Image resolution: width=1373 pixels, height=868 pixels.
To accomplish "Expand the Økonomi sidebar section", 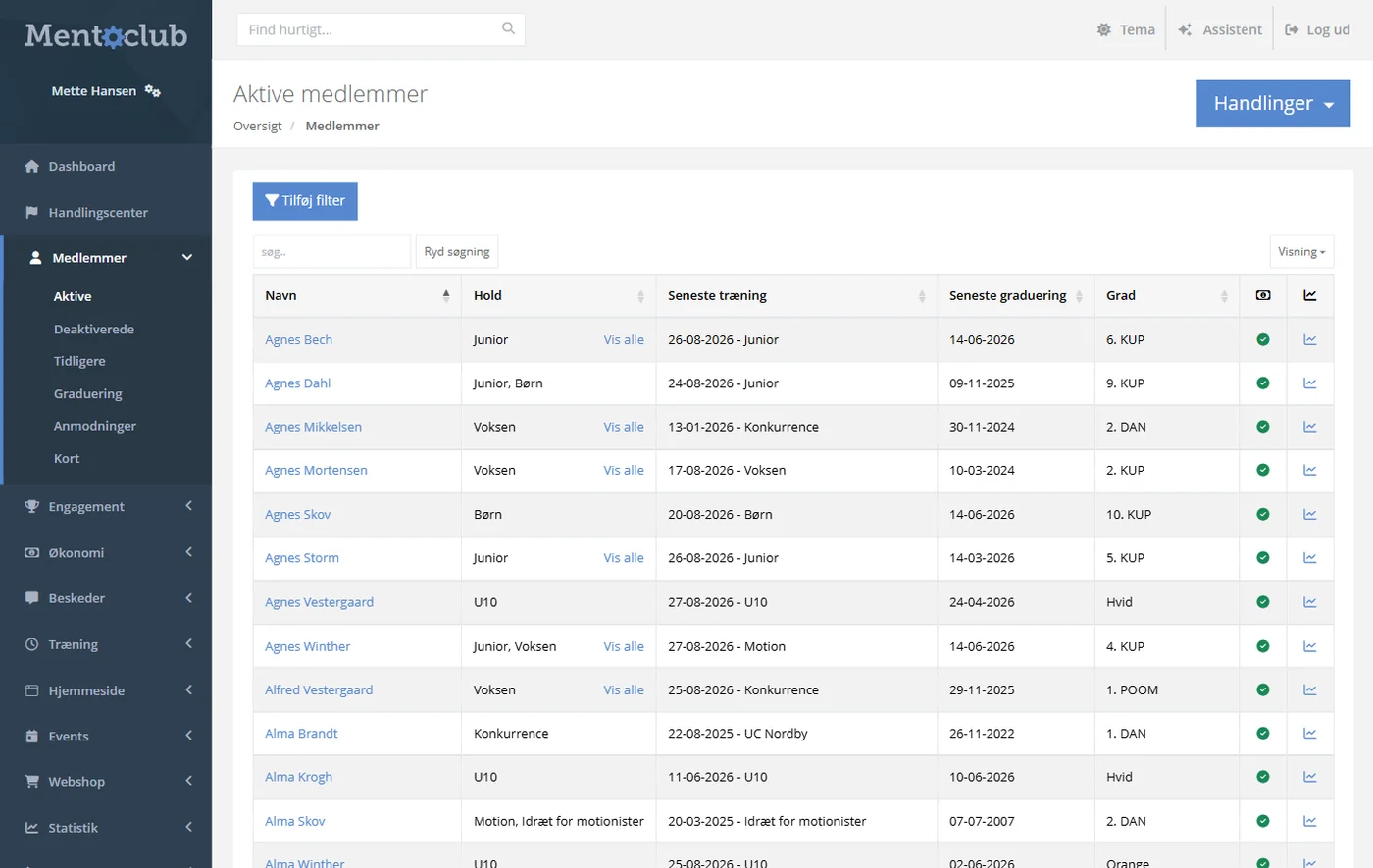I will (106, 552).
